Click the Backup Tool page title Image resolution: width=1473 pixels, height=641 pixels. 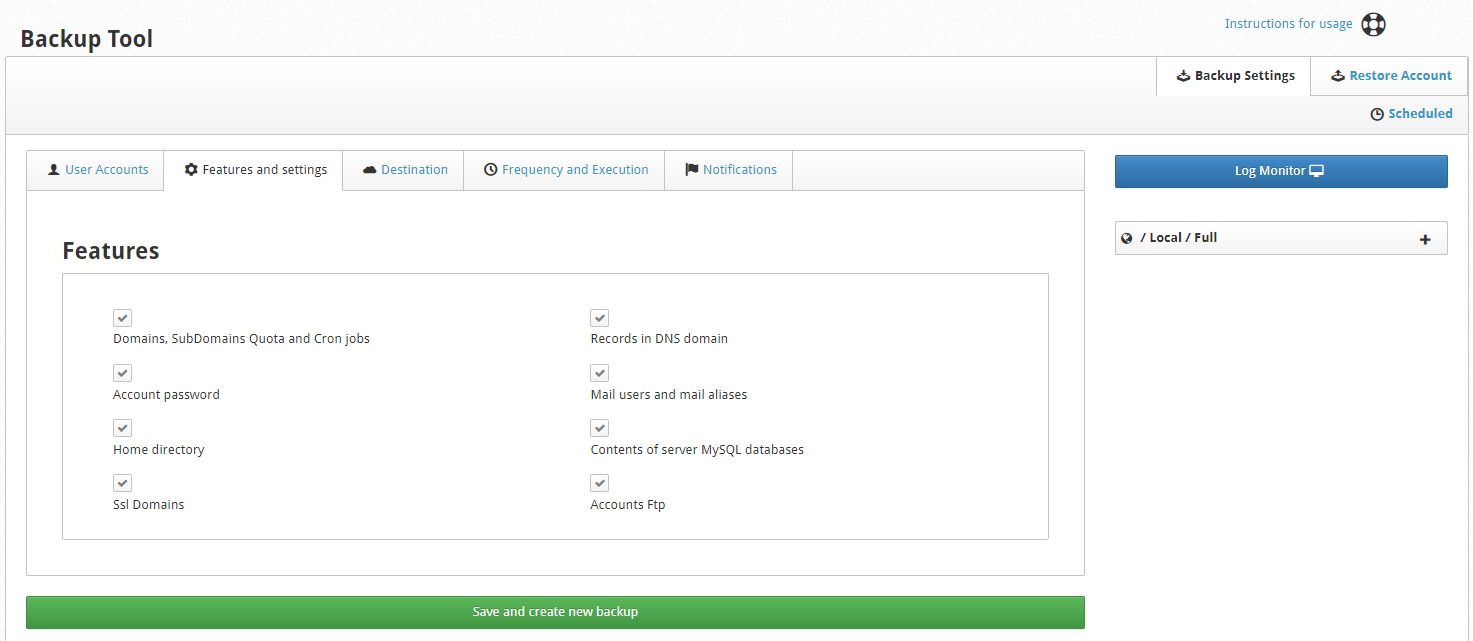tap(87, 39)
